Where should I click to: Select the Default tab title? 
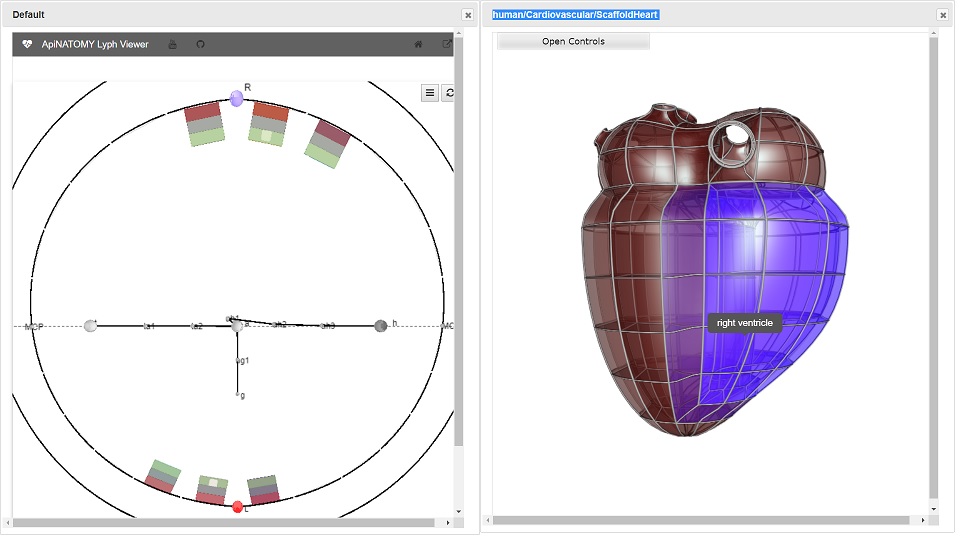[x=28, y=15]
